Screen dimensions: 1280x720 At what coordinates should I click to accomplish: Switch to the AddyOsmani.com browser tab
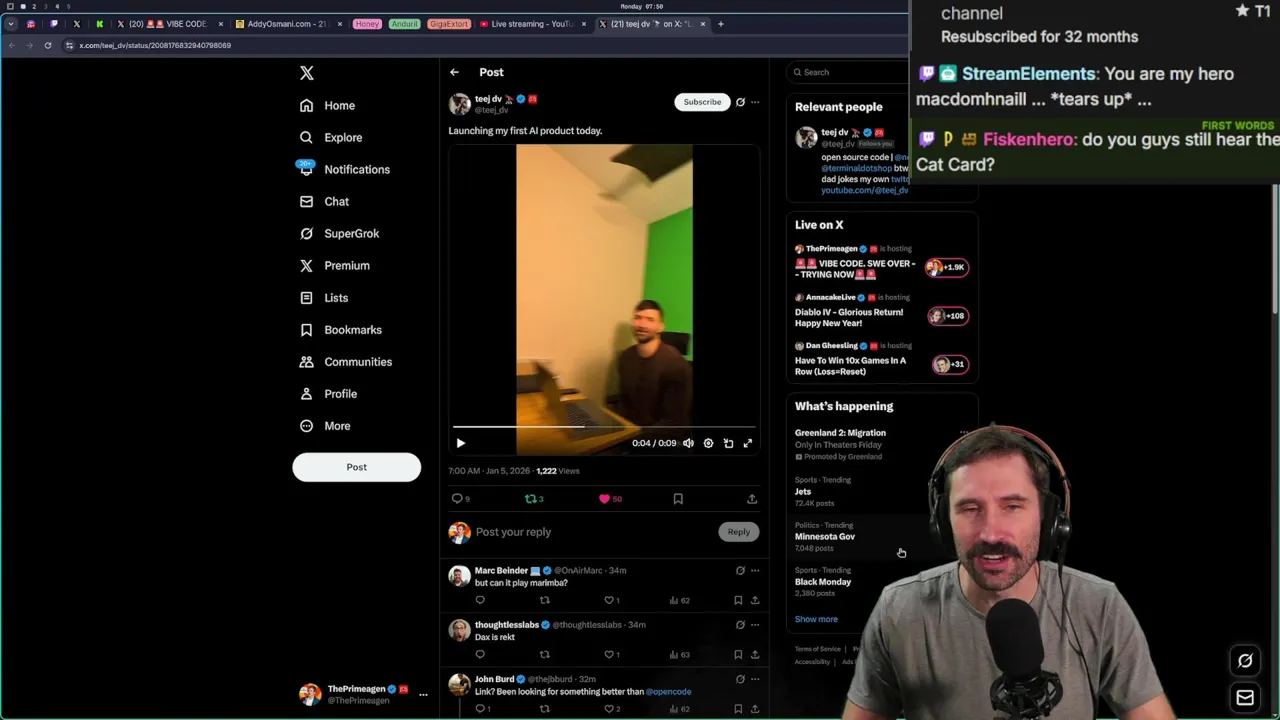coord(289,24)
